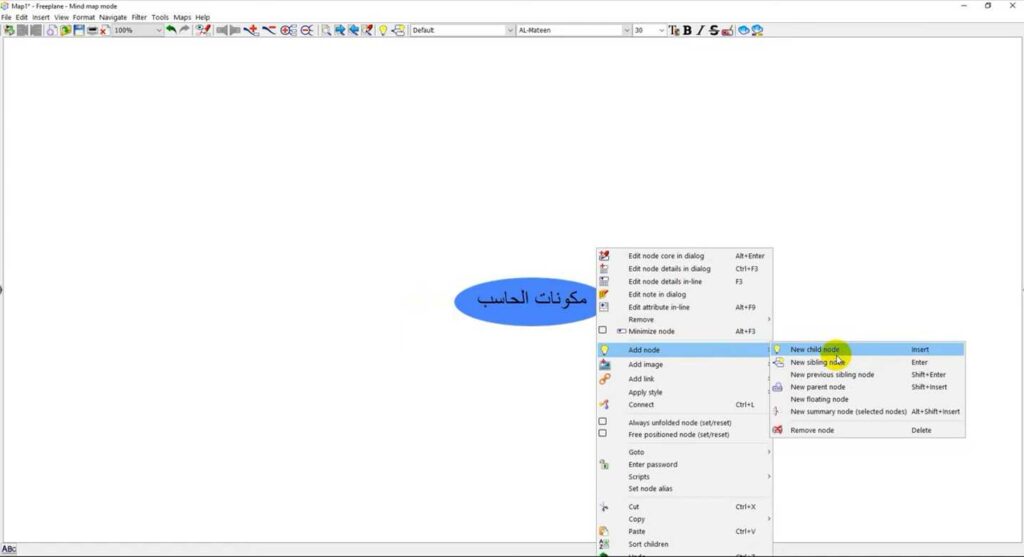Open the Apply style submenu
This screenshot has height=557, width=1024.
pos(684,392)
